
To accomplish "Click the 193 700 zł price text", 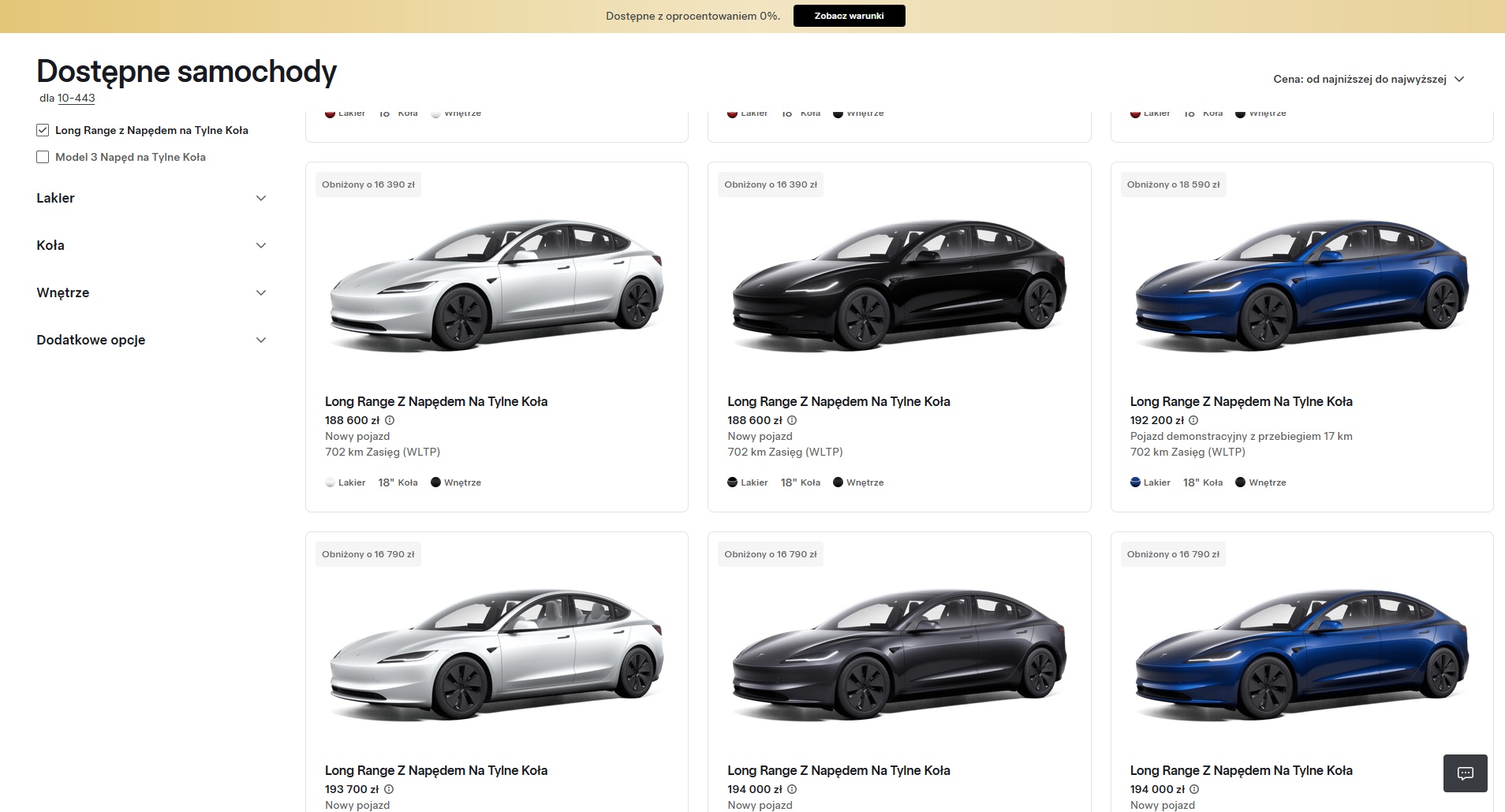I will pyautogui.click(x=352, y=789).
